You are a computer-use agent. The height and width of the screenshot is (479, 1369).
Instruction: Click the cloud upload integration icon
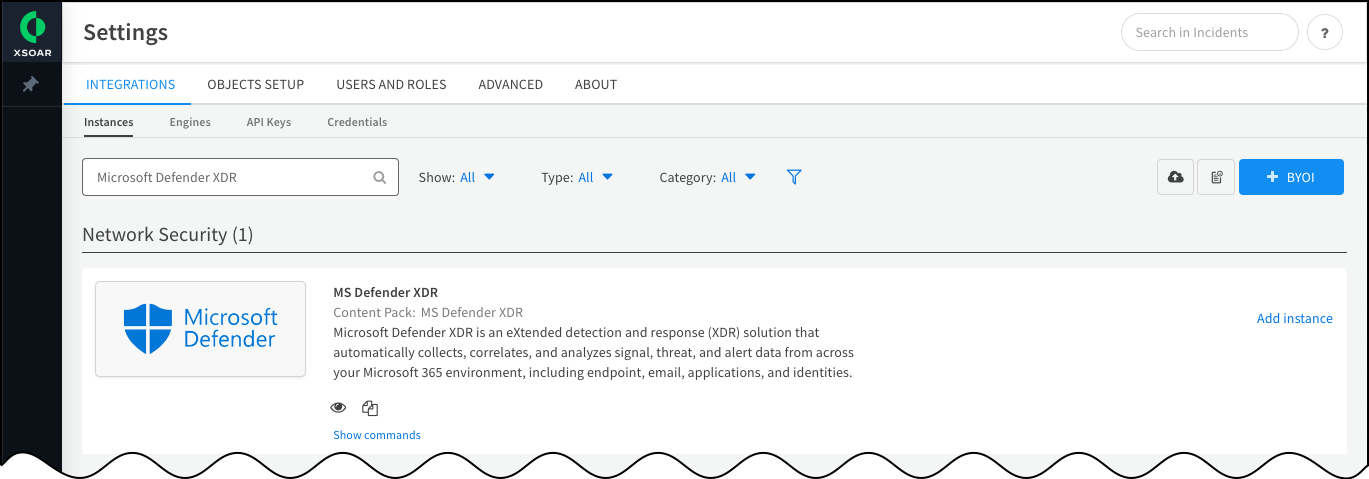tap(1175, 177)
